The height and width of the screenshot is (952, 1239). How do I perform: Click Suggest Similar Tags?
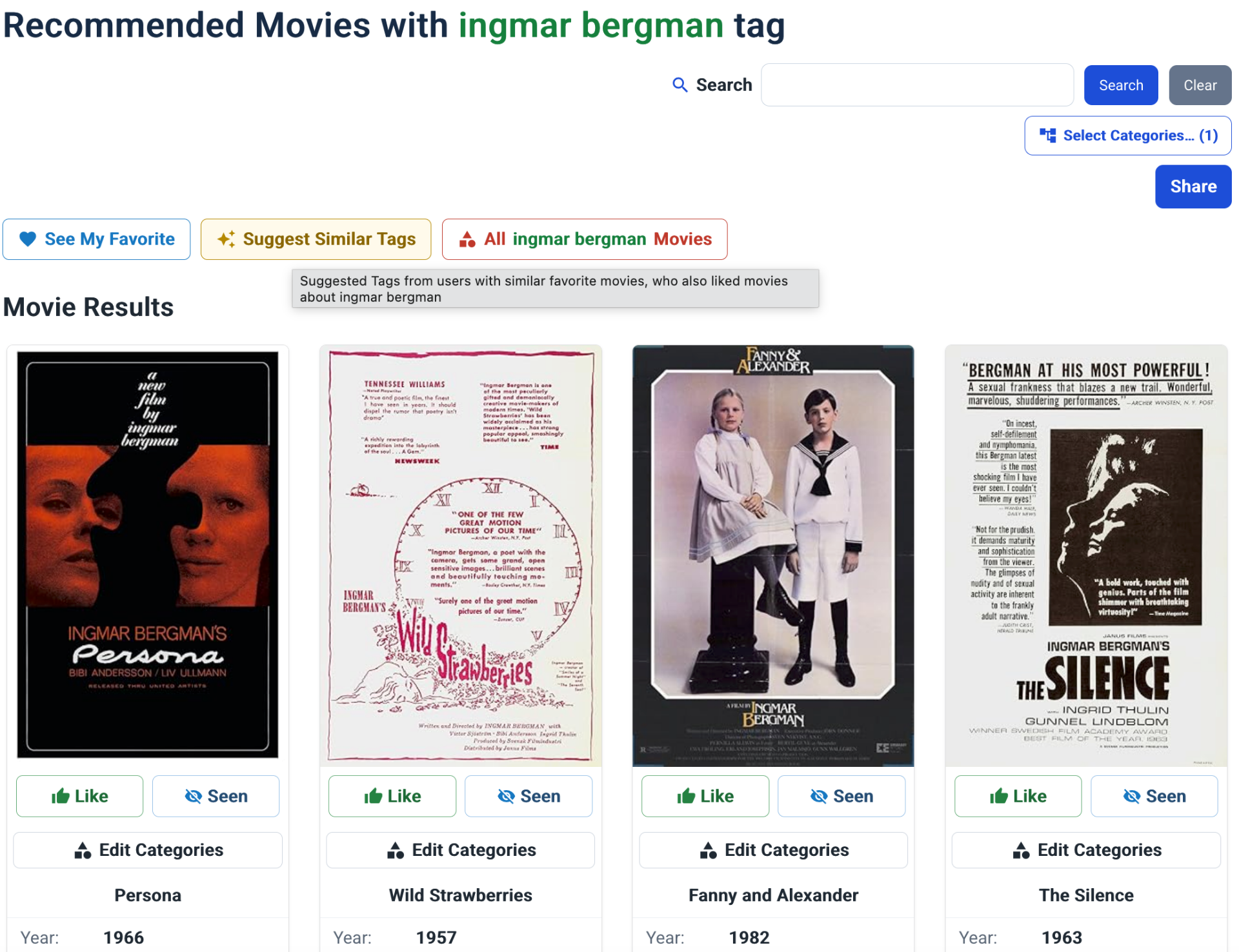316,239
